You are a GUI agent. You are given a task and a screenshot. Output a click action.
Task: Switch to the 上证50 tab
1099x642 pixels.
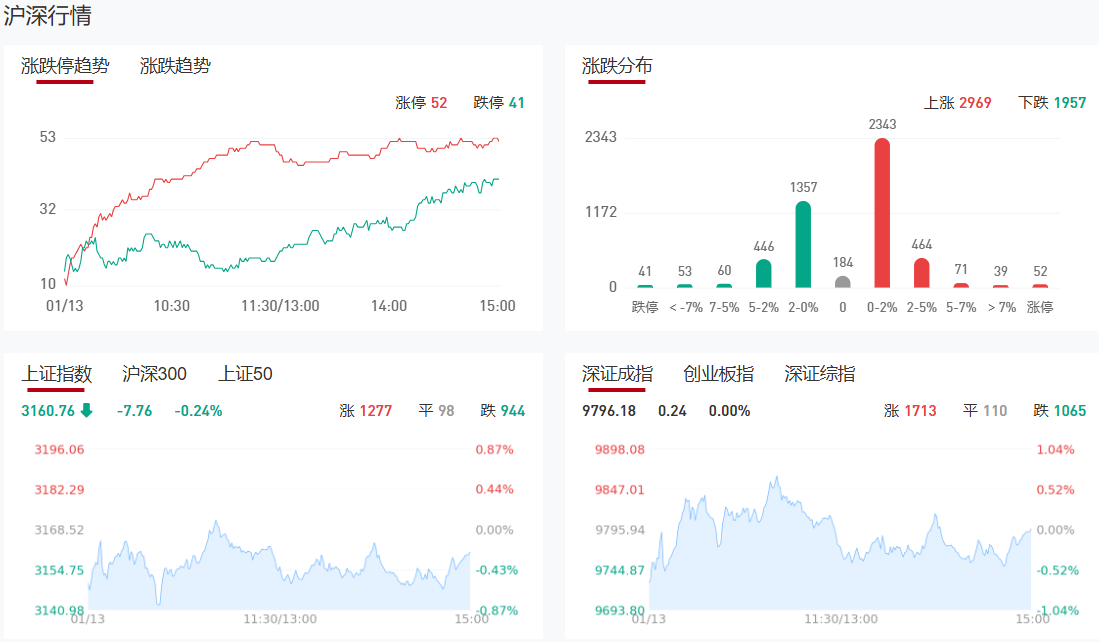coord(245,374)
